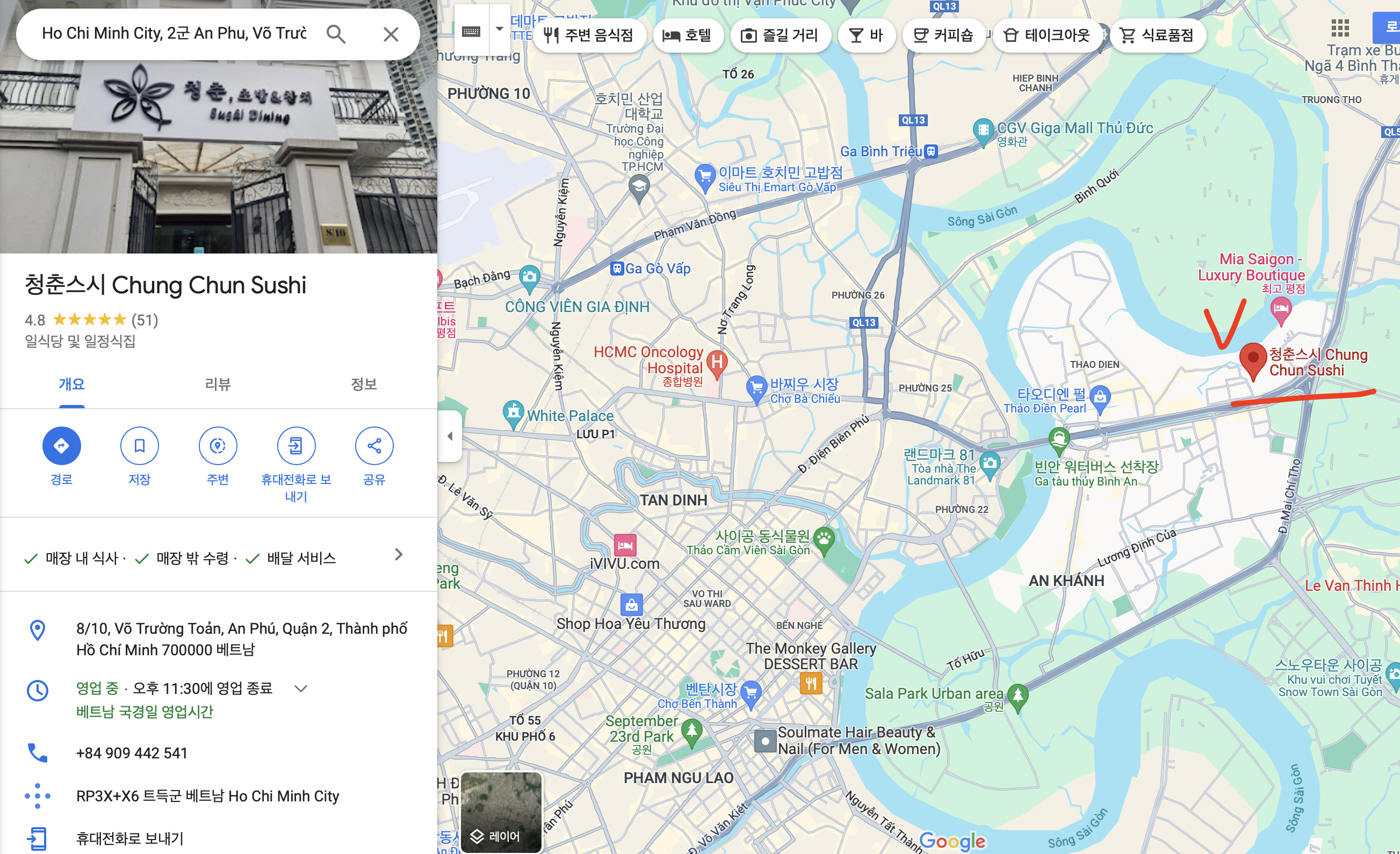This screenshot has height=854, width=1400.
Task: Collapse the side panel arrow
Action: [x=450, y=436]
